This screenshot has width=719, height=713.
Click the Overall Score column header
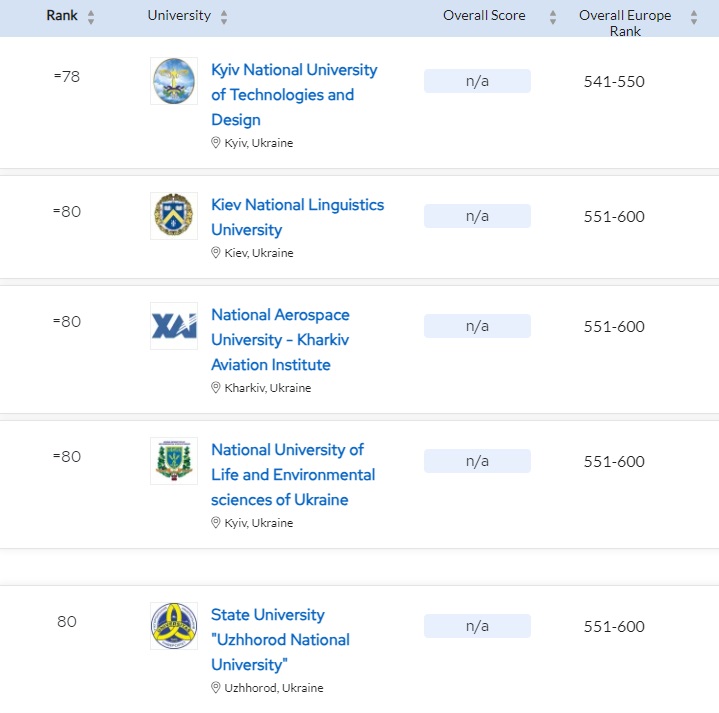[x=484, y=16]
